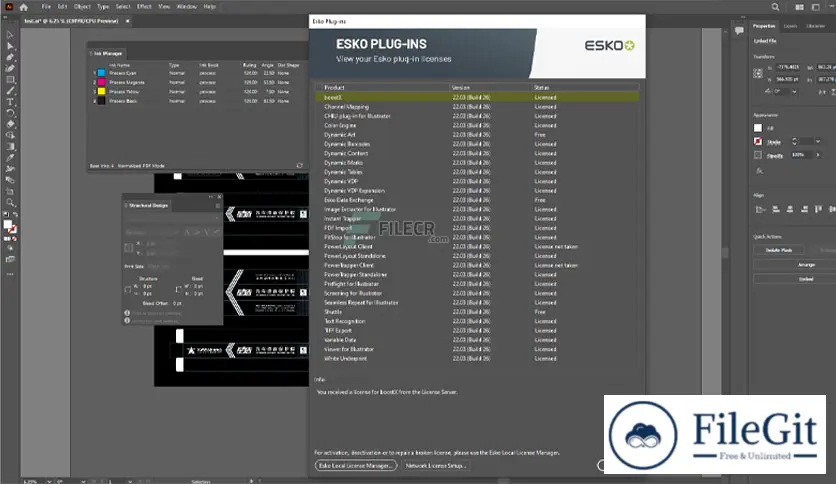Open the Effect menu
The height and width of the screenshot is (484, 836).
click(x=144, y=7)
